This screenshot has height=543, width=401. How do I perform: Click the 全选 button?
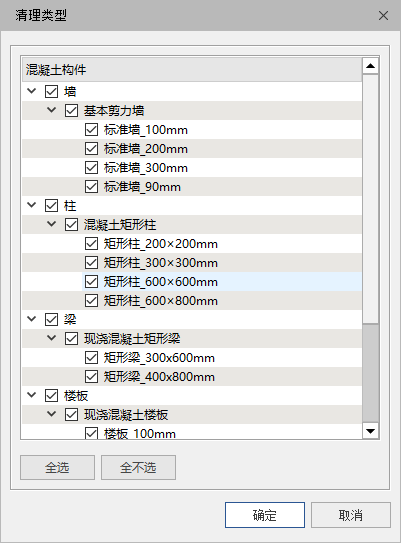[x=57, y=468]
